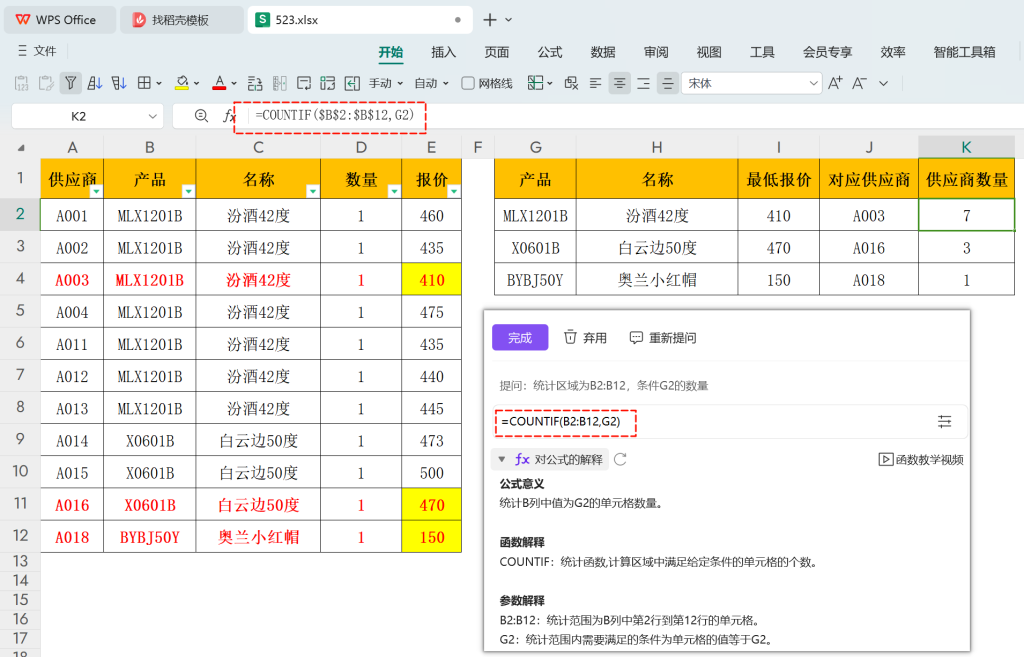Click the sort descending icon
This screenshot has height=657, width=1024.
(119, 83)
